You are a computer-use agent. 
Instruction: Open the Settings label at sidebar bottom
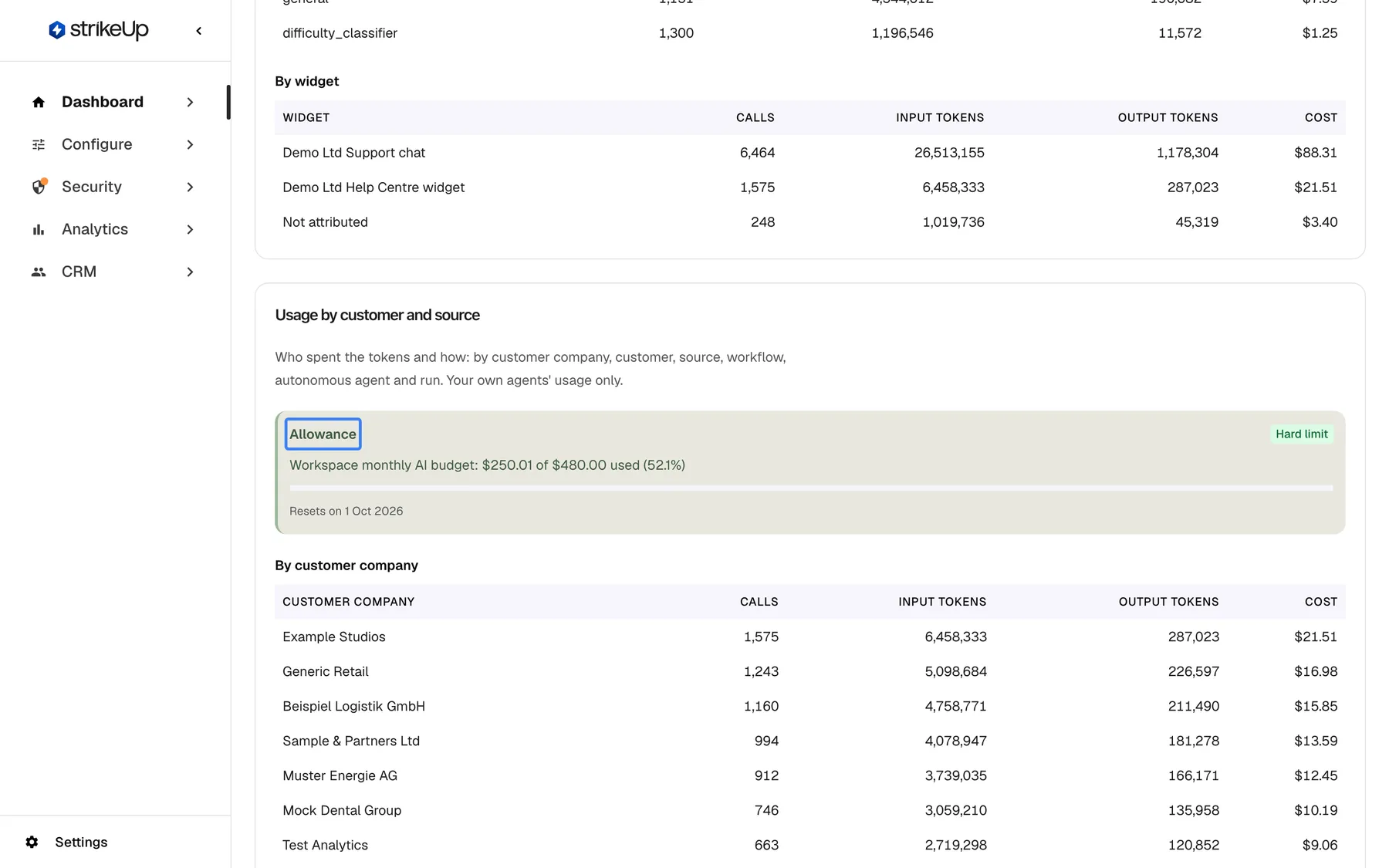point(81,842)
